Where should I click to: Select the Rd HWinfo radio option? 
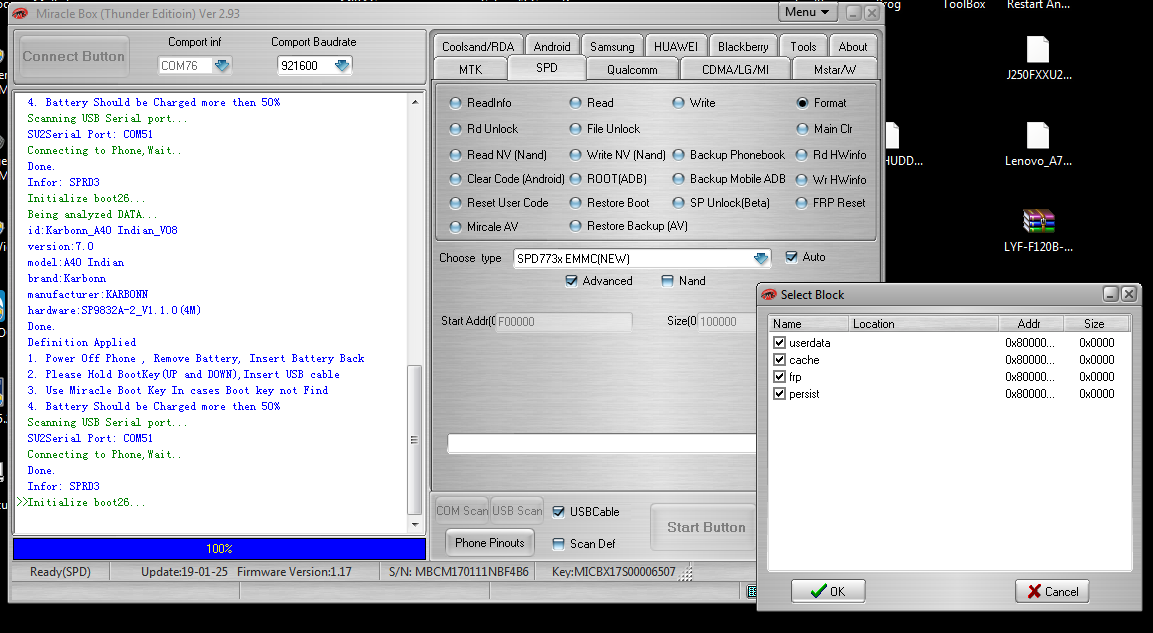(802, 155)
